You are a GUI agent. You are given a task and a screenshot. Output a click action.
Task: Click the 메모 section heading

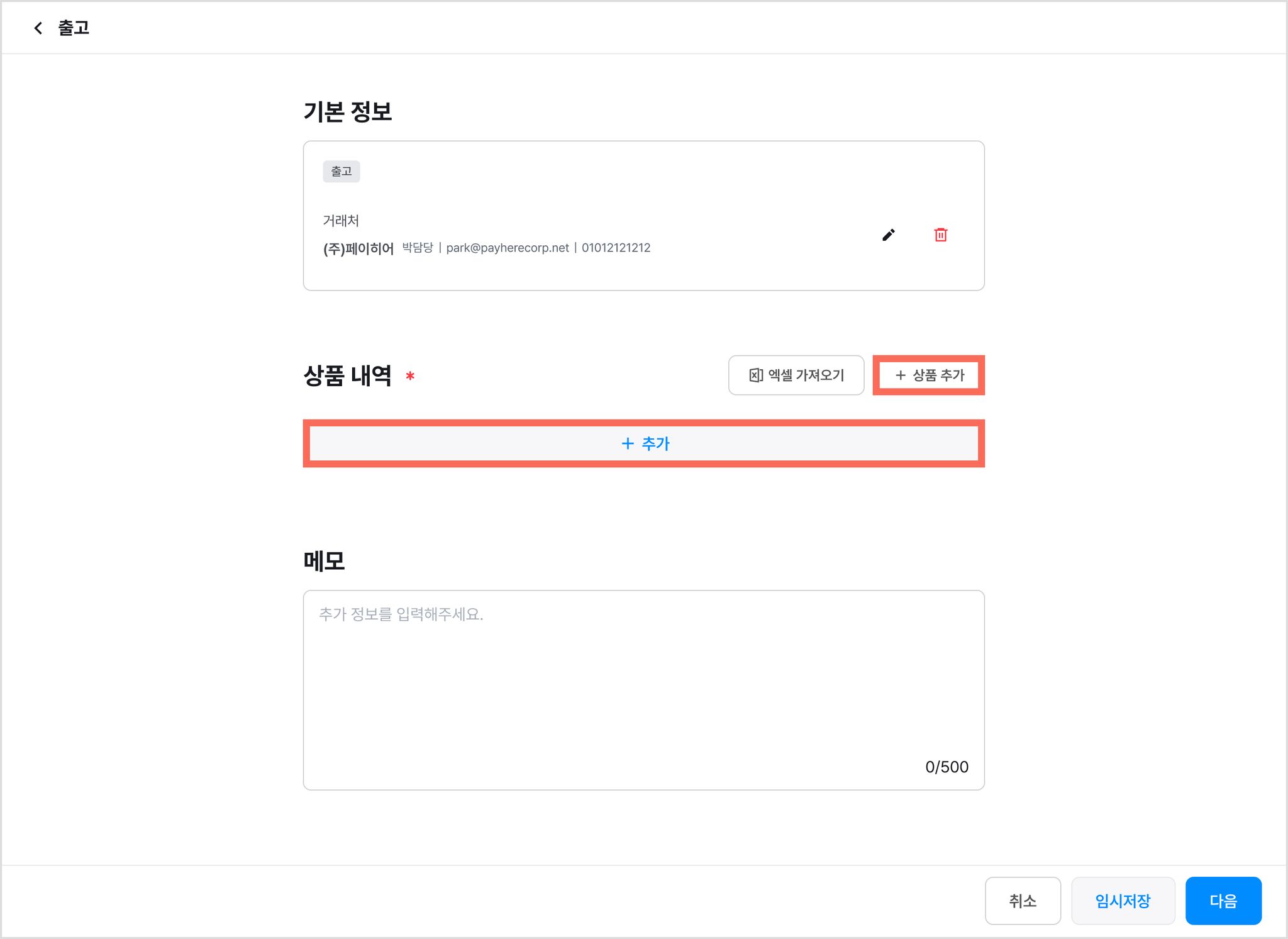[x=324, y=560]
